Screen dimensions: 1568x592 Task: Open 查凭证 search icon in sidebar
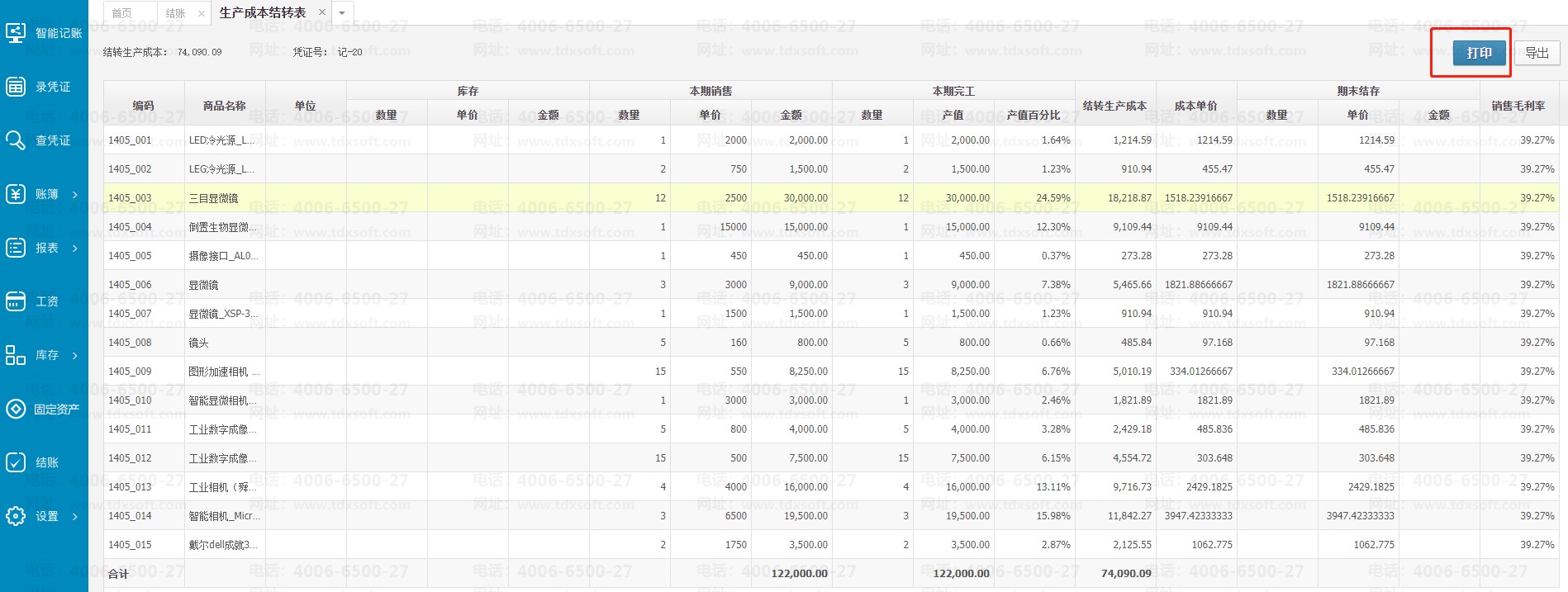coord(16,140)
